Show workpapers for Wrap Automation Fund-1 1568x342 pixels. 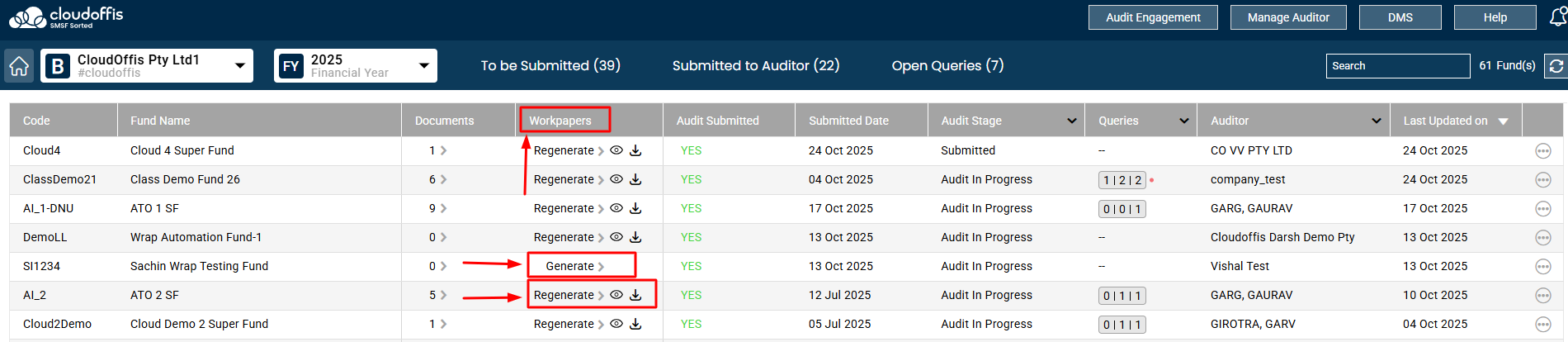pyautogui.click(x=616, y=237)
